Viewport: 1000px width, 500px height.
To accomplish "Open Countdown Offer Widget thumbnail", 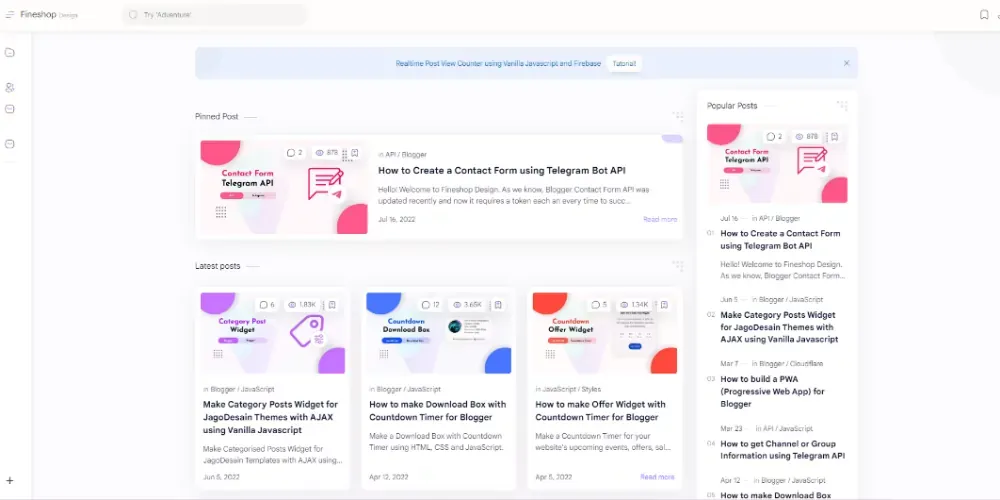I will pos(605,333).
